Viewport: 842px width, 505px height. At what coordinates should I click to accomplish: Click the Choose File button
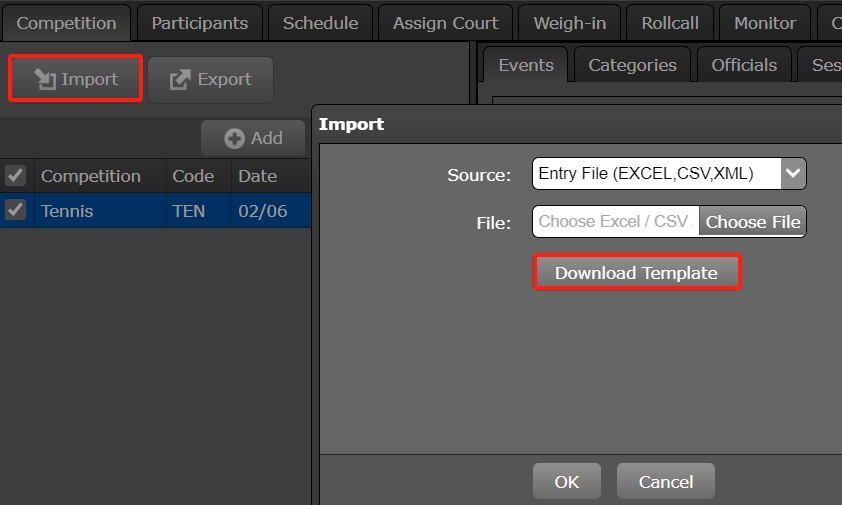click(x=752, y=222)
